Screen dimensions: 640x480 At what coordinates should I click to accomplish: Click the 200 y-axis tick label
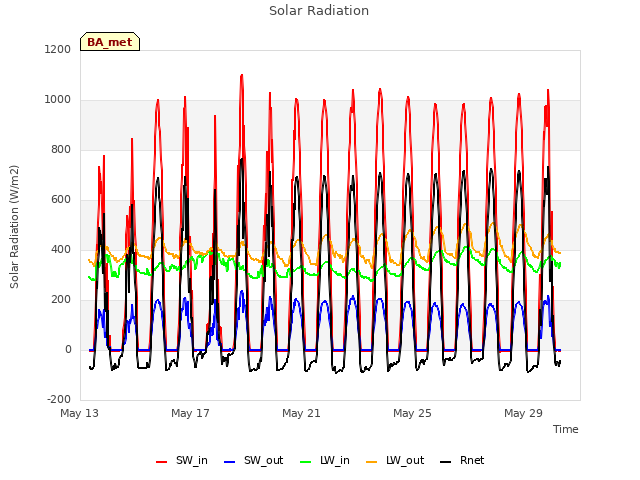click(x=61, y=300)
